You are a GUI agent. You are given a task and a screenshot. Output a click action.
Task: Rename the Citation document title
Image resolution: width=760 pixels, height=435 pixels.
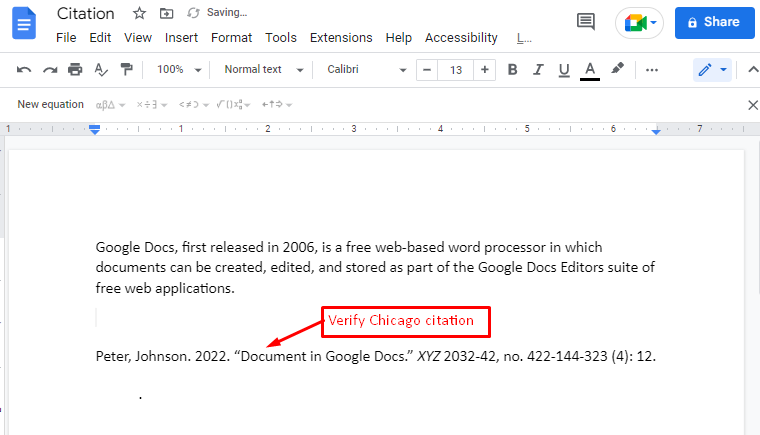coord(85,14)
